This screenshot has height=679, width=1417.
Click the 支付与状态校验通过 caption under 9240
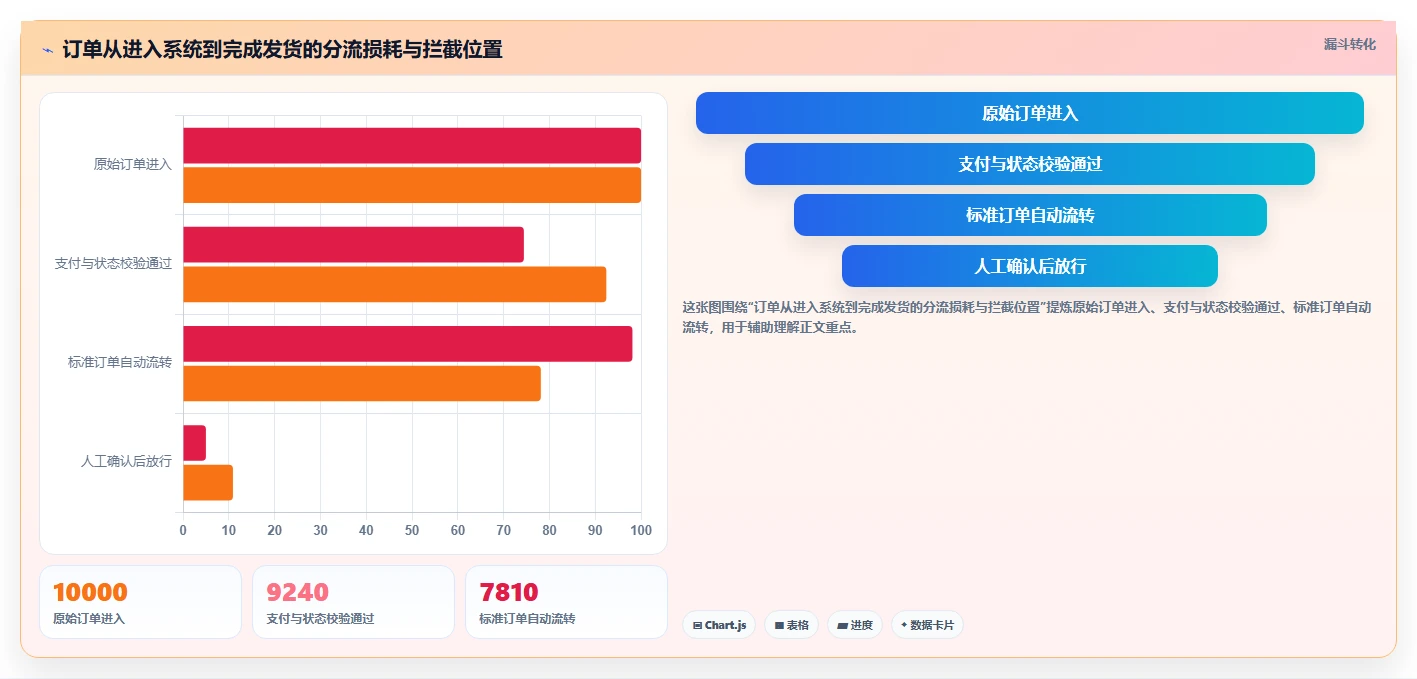click(x=320, y=619)
